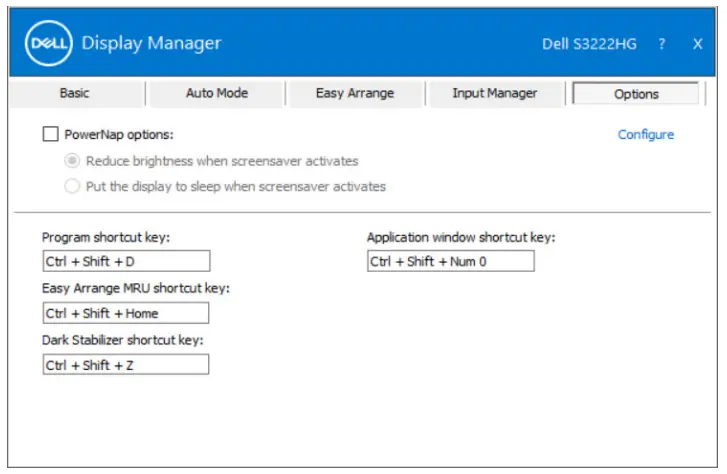Close the Display Manager window
This screenshot has height=474, width=727.
click(x=697, y=44)
